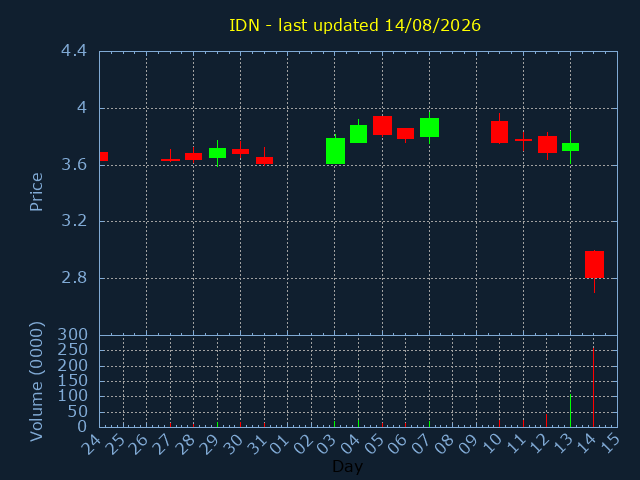Click the green candlestick on day 07
The width and height of the screenshot is (640, 480).
(429, 127)
